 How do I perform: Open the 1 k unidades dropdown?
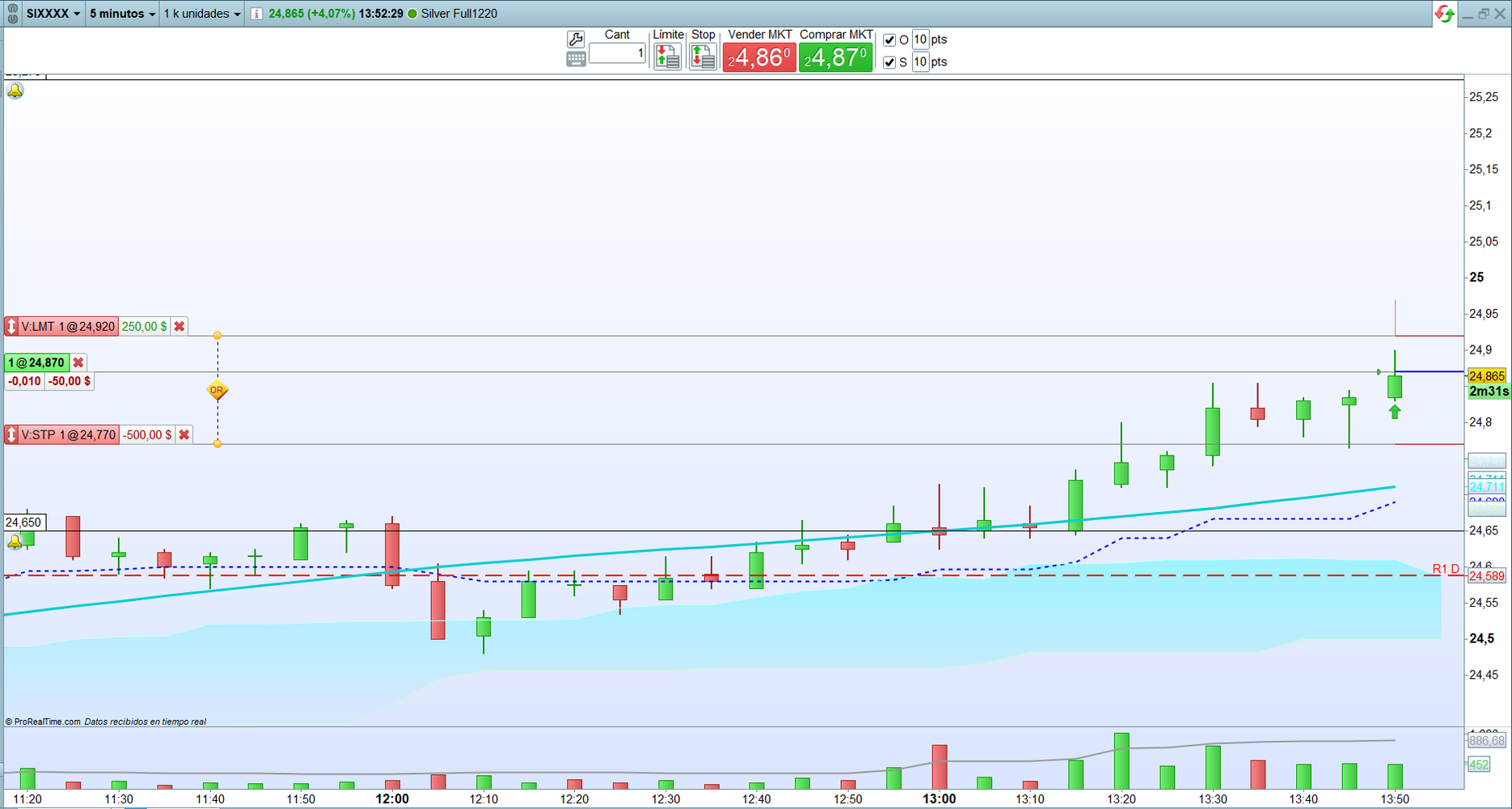[201, 14]
